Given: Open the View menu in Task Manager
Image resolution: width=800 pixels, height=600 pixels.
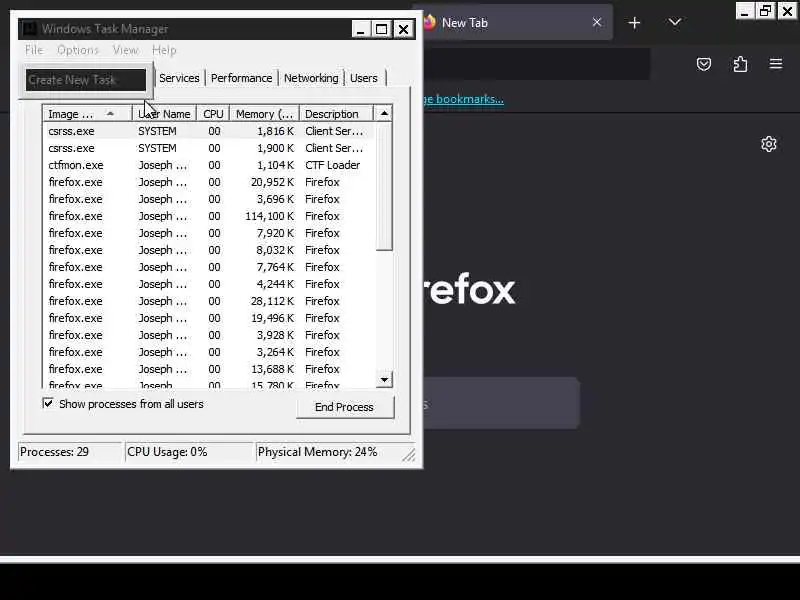Looking at the screenshot, I should [x=126, y=50].
